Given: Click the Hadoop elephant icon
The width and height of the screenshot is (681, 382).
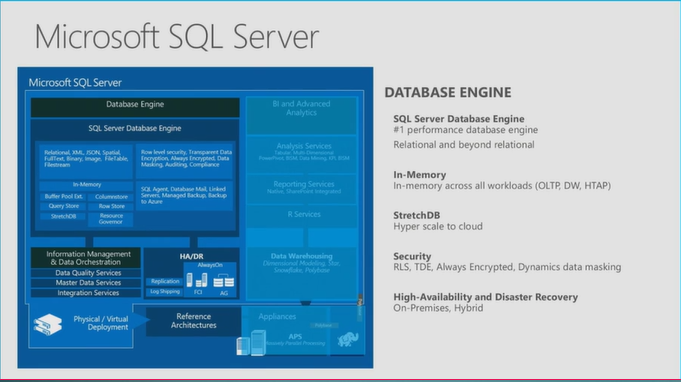Looking at the screenshot, I should [348, 339].
